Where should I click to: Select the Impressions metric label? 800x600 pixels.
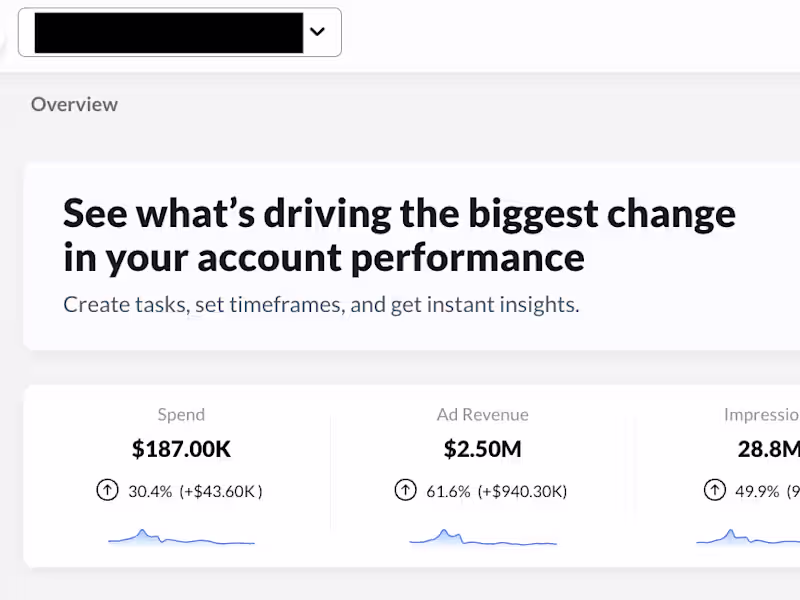coord(762,414)
